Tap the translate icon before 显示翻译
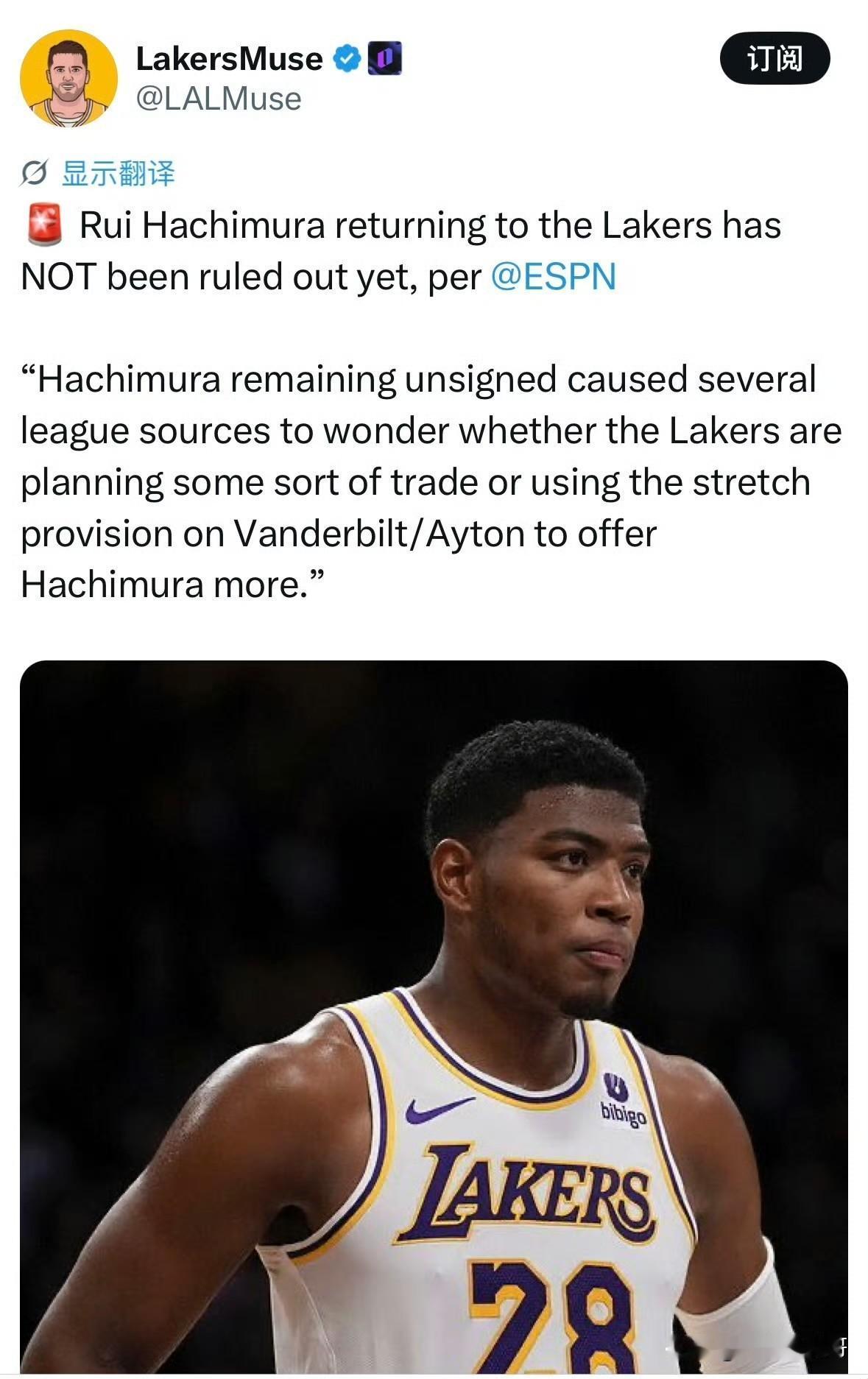 [35, 174]
